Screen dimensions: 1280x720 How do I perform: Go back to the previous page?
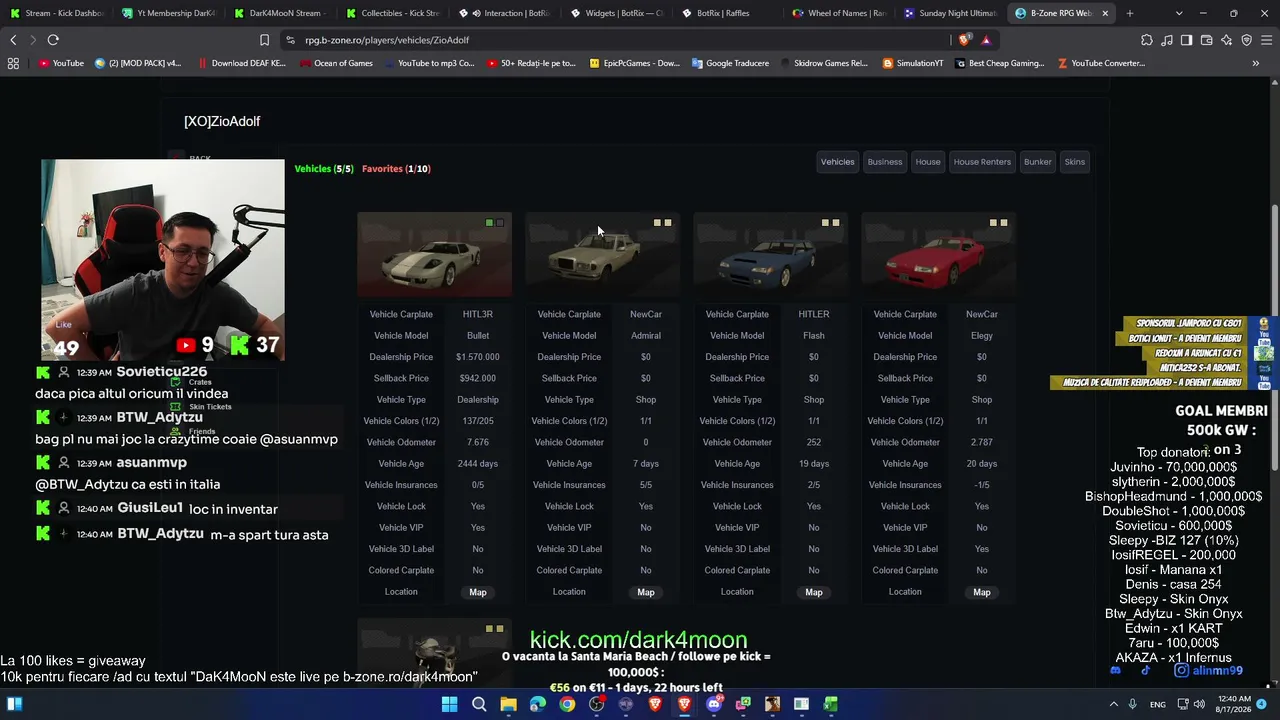click(13, 40)
